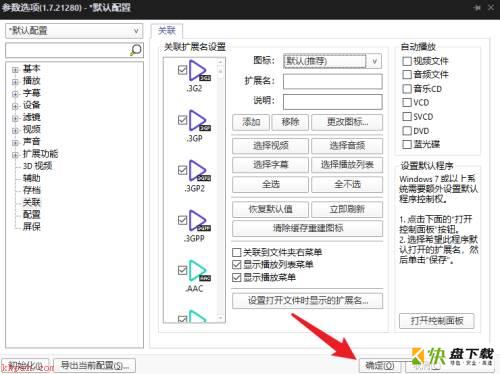Expand the 播放 tree node
This screenshot has height=374, width=500.
[15, 82]
